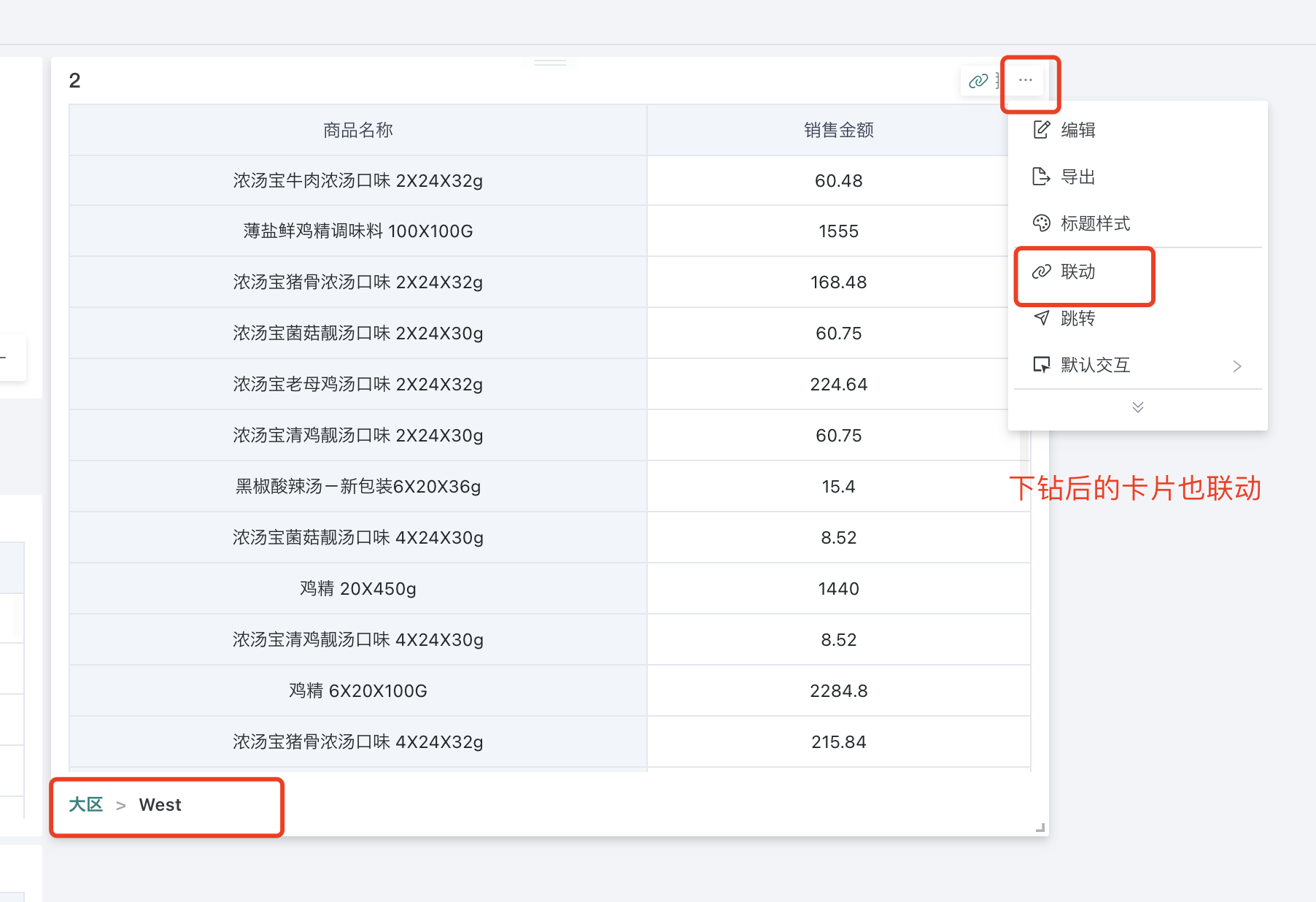Select row 浓汤宝猪骨浓汤口味 2X24X32g

coord(358,282)
